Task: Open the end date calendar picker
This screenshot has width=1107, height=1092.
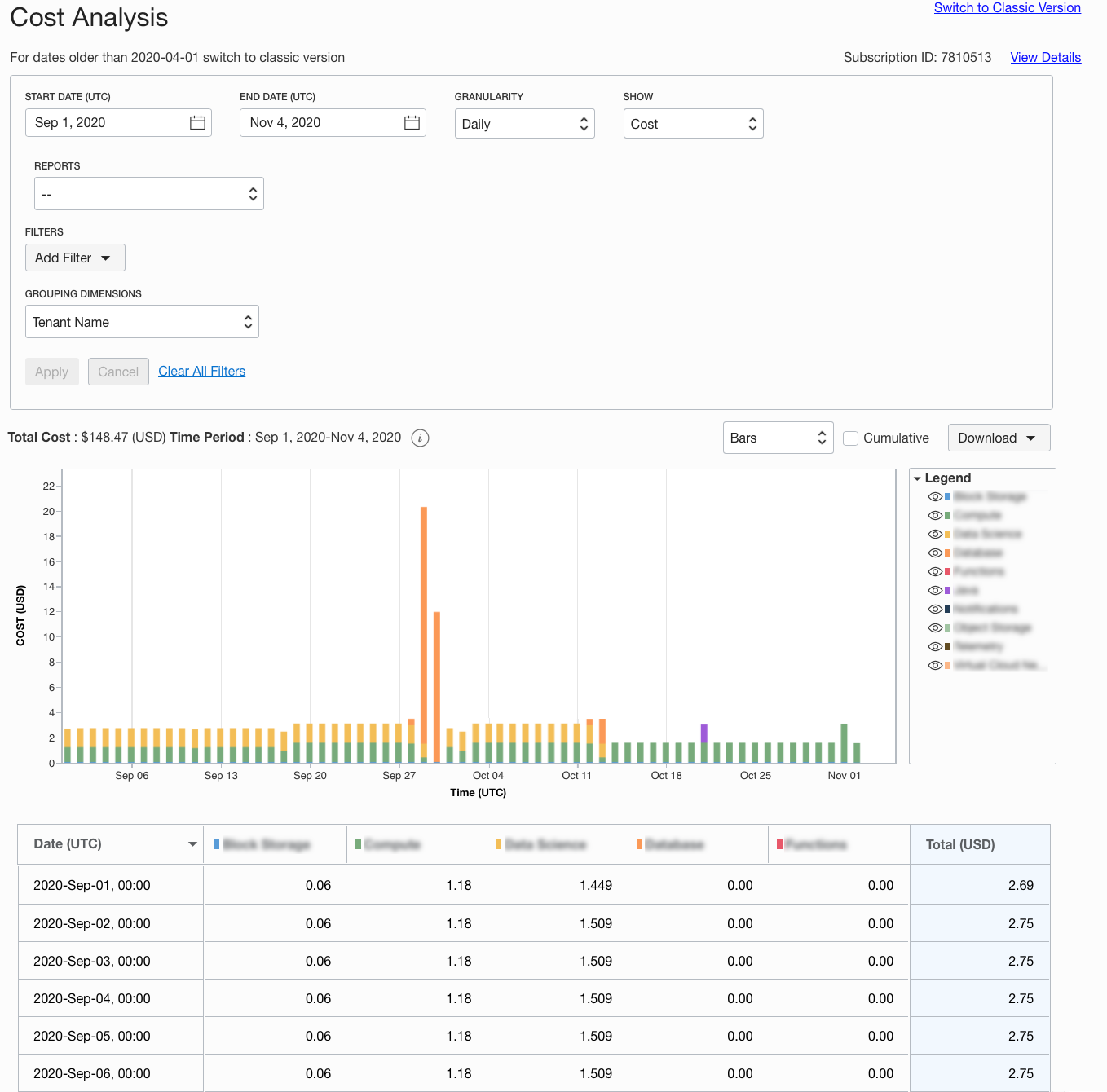Action: point(412,122)
